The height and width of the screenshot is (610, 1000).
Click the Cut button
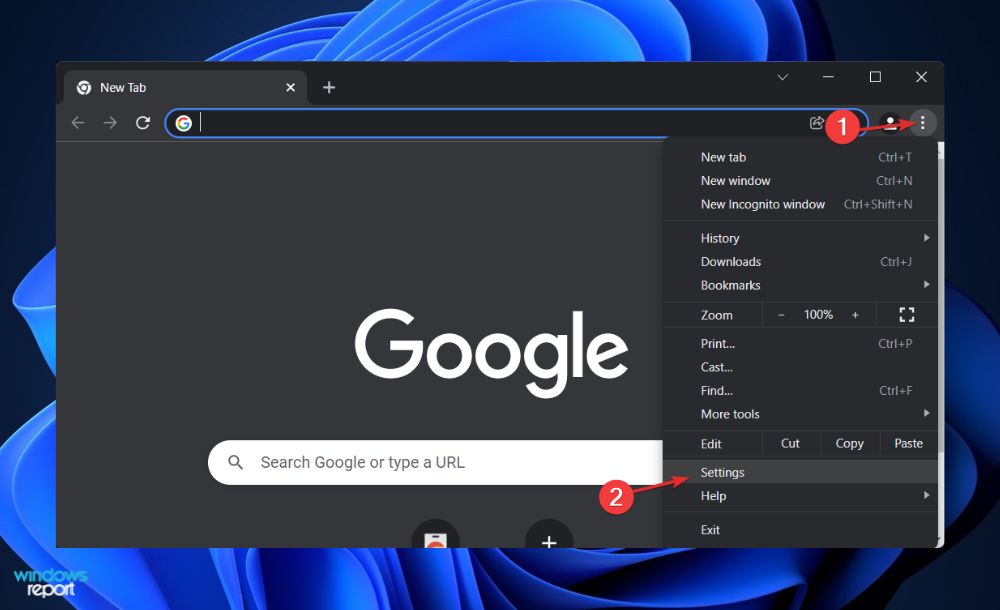[x=790, y=443]
